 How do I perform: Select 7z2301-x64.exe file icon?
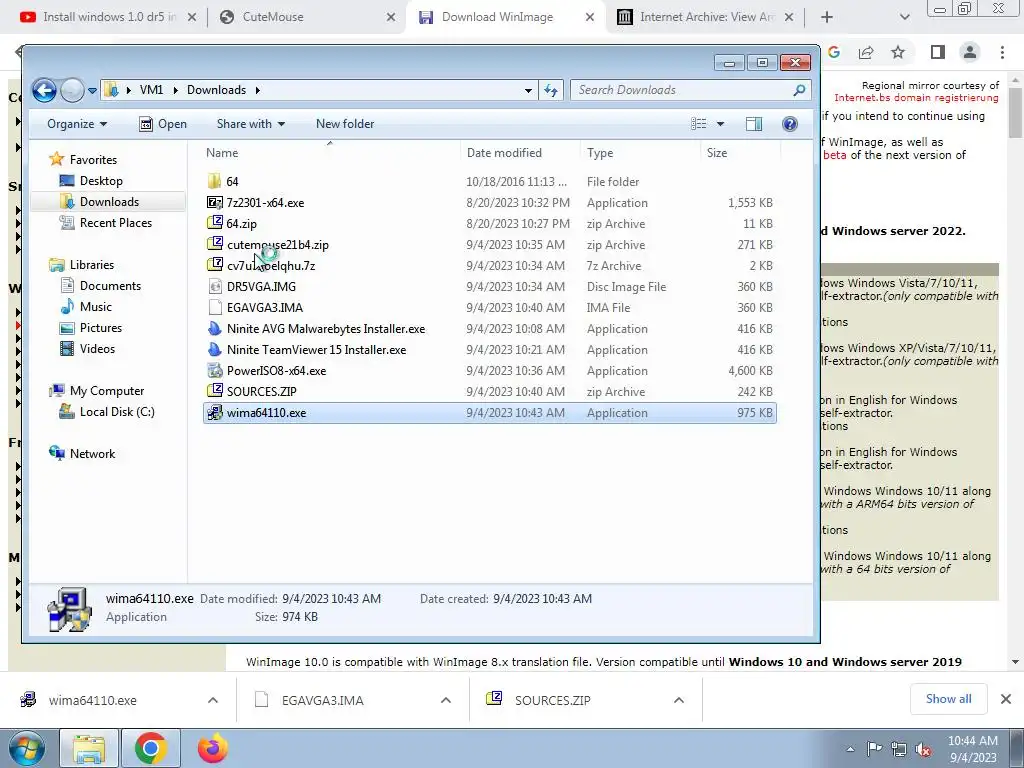(x=214, y=202)
